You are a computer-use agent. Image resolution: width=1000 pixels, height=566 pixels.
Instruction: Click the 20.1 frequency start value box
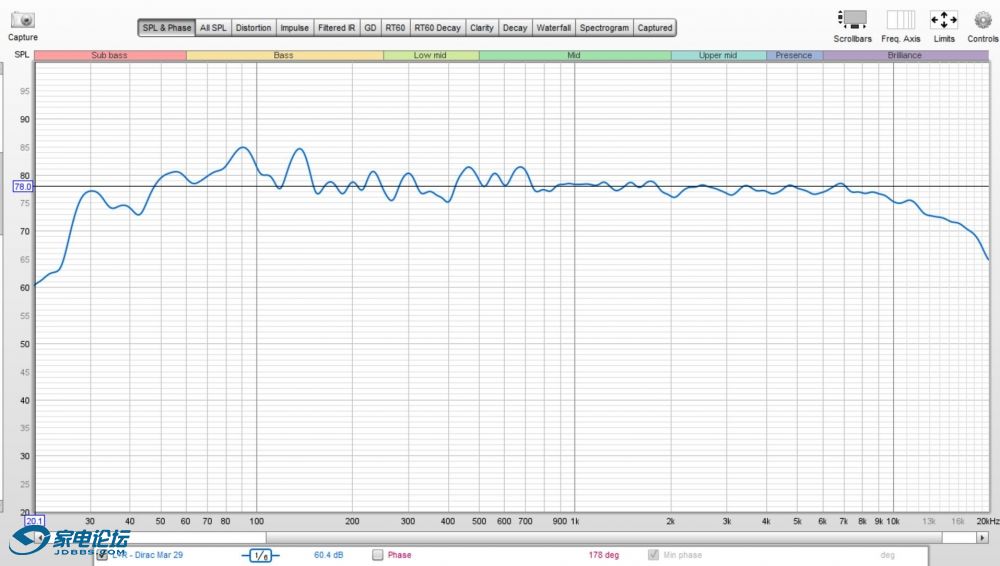pyautogui.click(x=34, y=521)
